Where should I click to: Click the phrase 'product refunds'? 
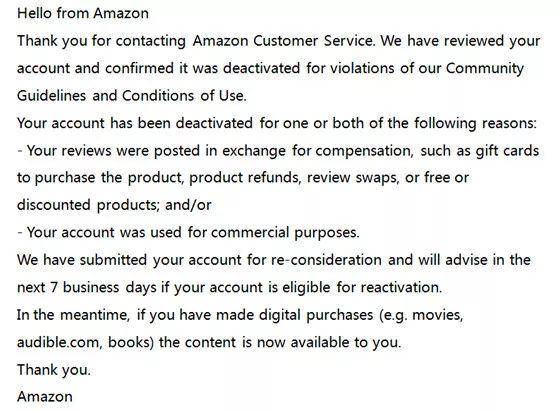tap(244, 177)
